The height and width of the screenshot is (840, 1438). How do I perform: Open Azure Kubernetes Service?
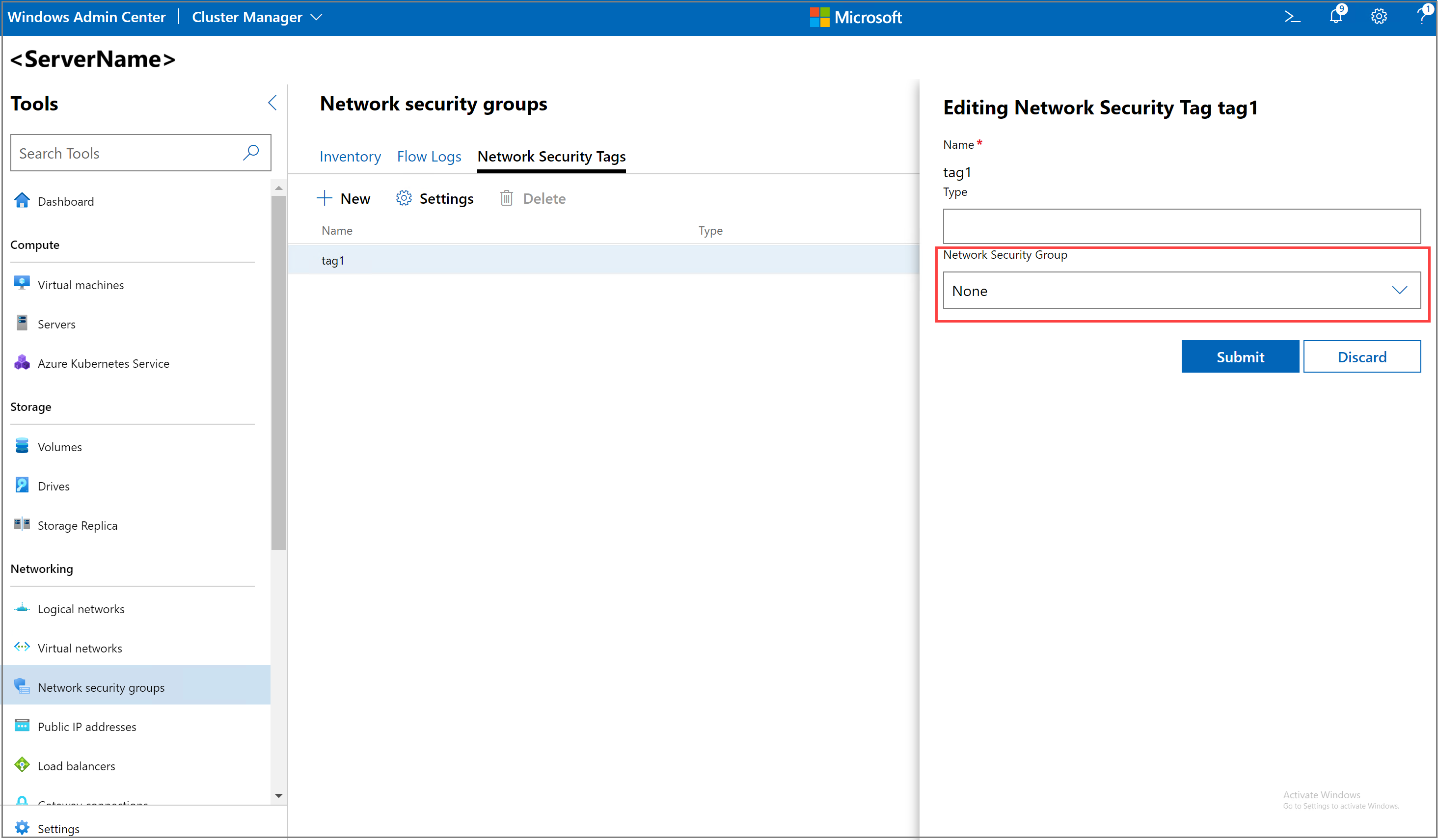coord(103,363)
